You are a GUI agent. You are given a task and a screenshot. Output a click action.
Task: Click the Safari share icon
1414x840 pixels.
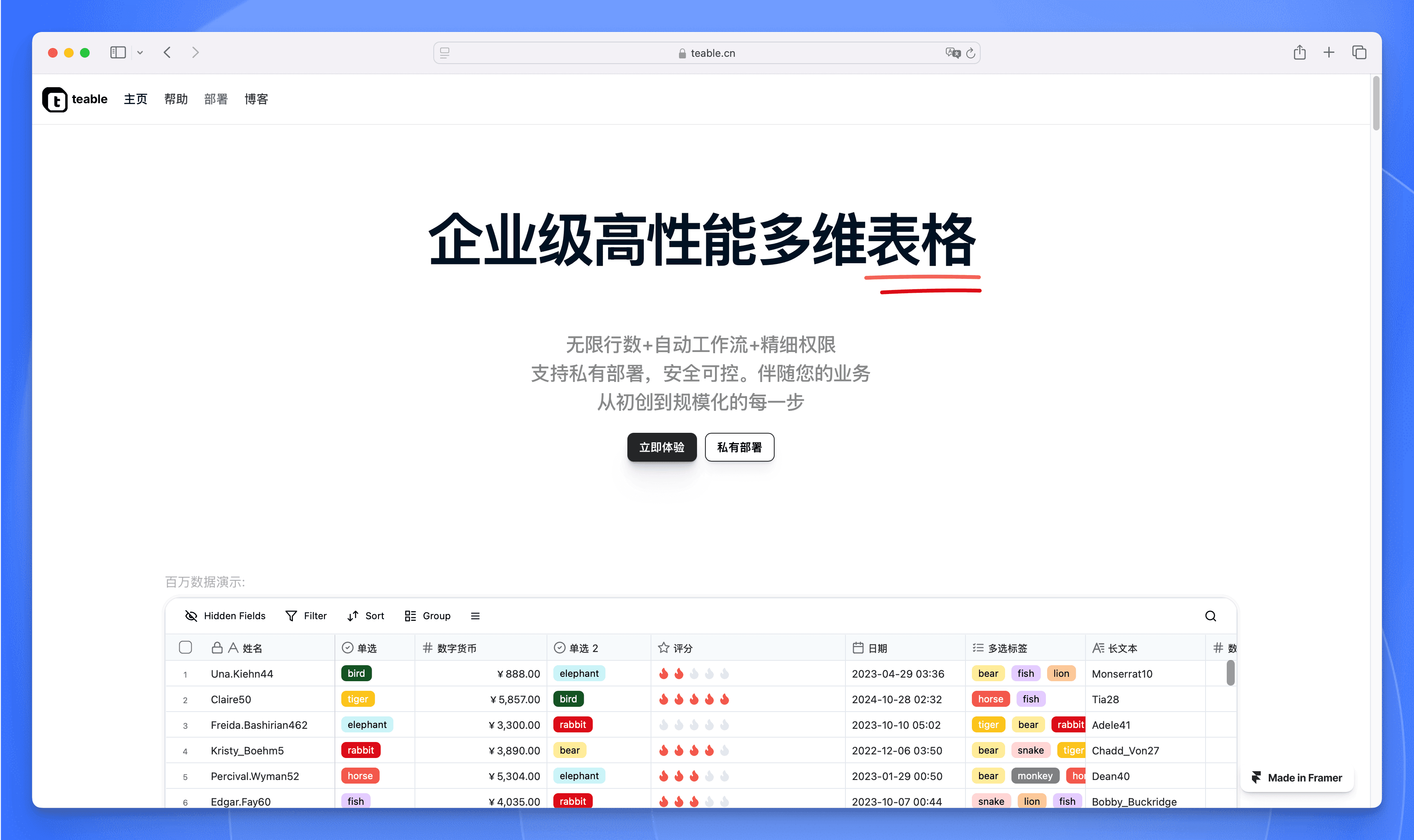(x=1299, y=53)
